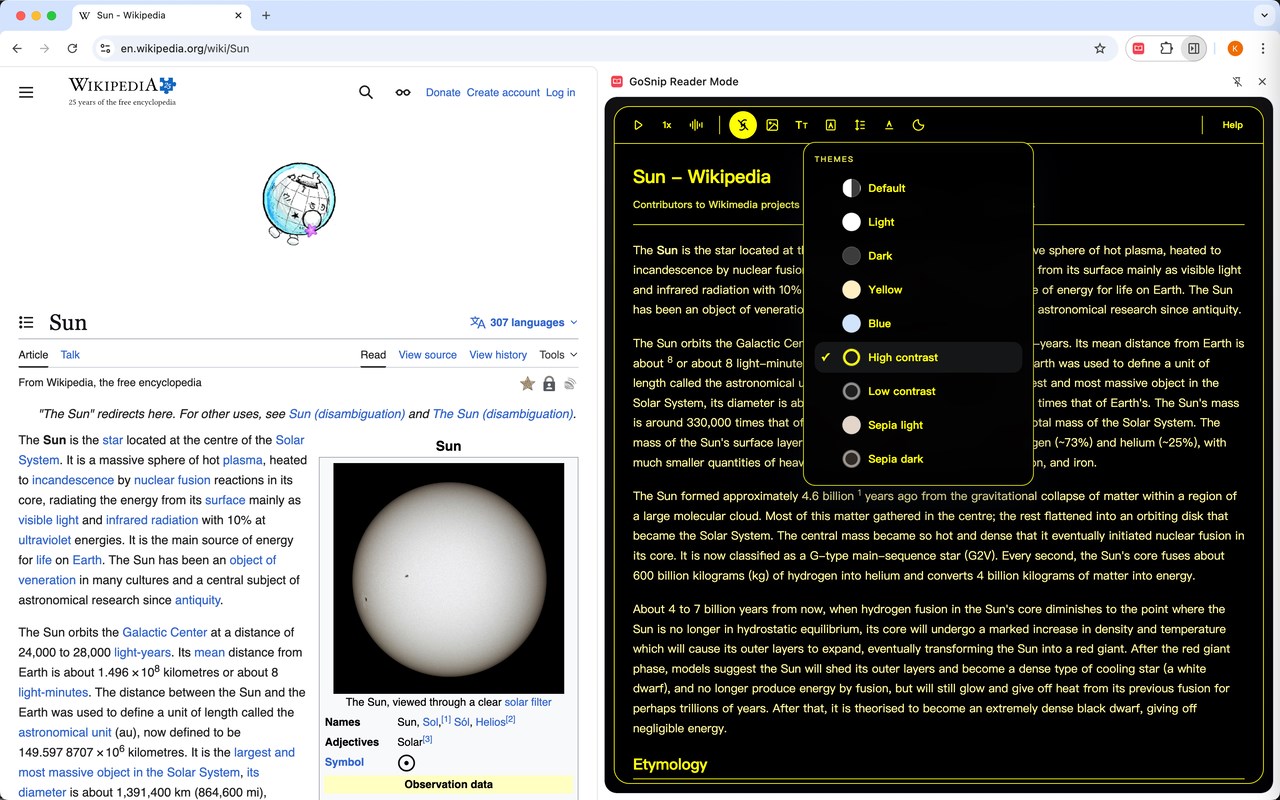This screenshot has width=1280, height=800.
Task: Start read-aloud with the play icon
Action: (638, 125)
